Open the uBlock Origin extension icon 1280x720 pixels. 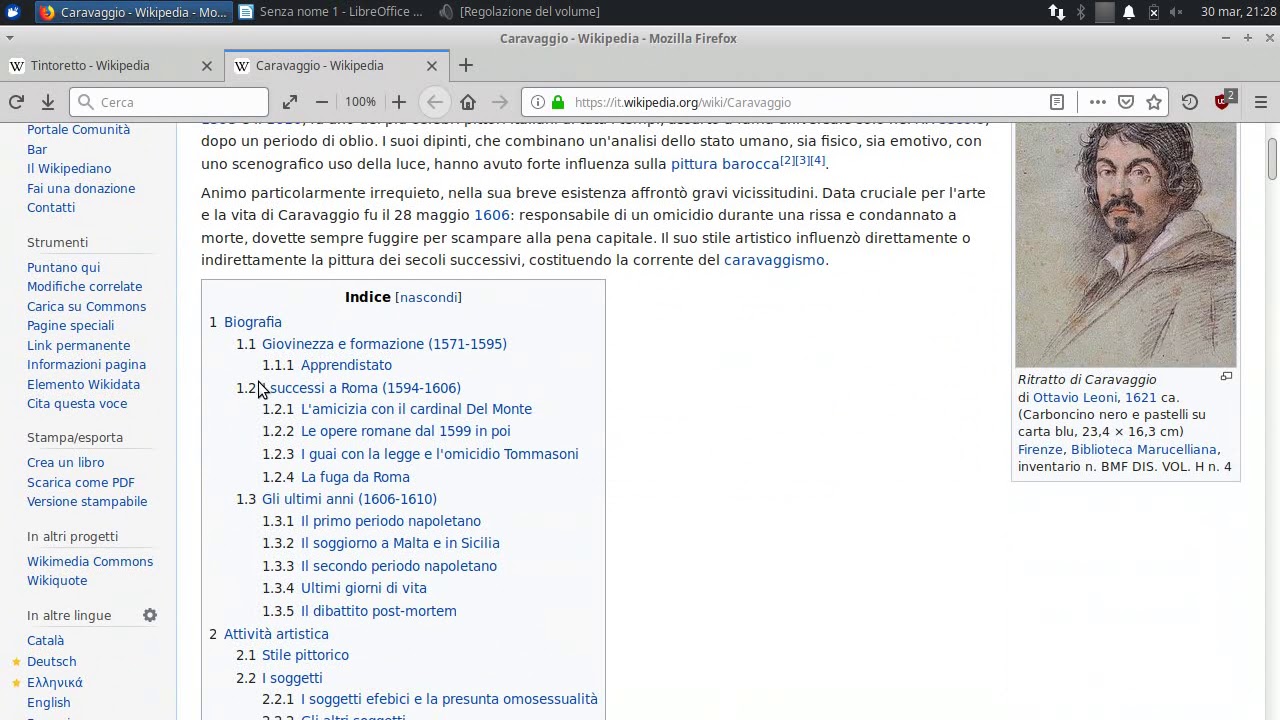(x=1224, y=101)
